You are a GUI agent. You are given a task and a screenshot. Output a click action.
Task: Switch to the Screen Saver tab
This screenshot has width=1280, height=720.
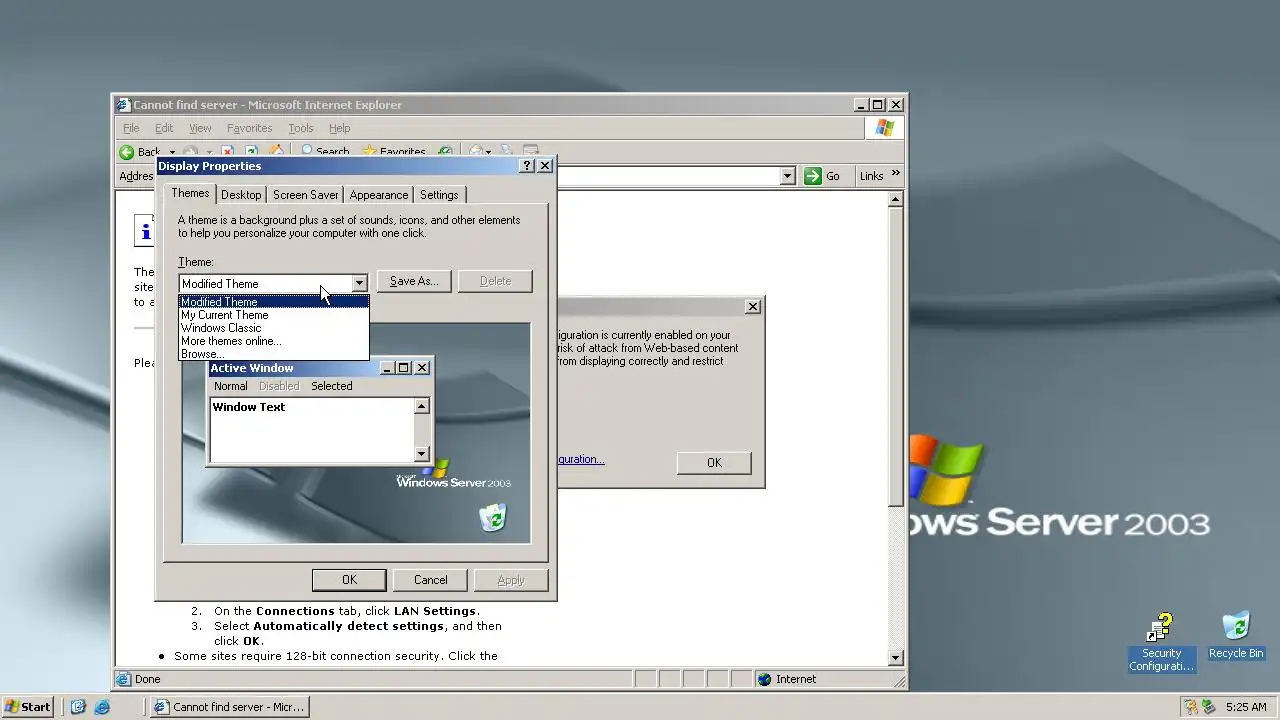tap(306, 195)
